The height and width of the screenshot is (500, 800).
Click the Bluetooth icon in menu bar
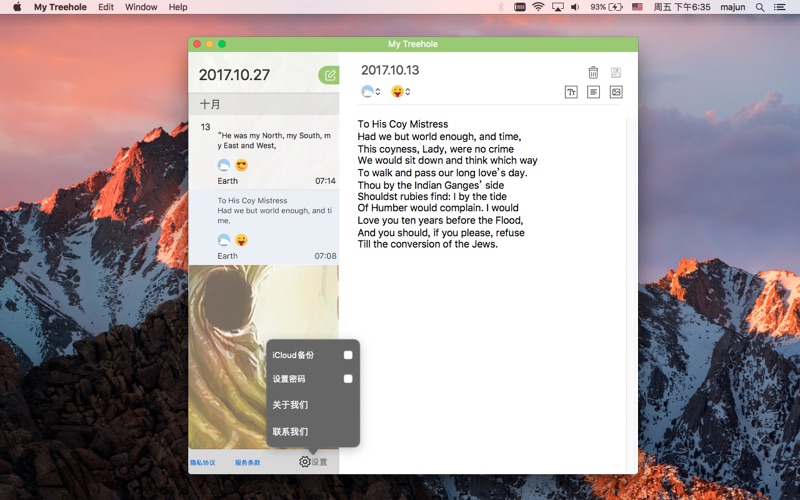point(501,7)
